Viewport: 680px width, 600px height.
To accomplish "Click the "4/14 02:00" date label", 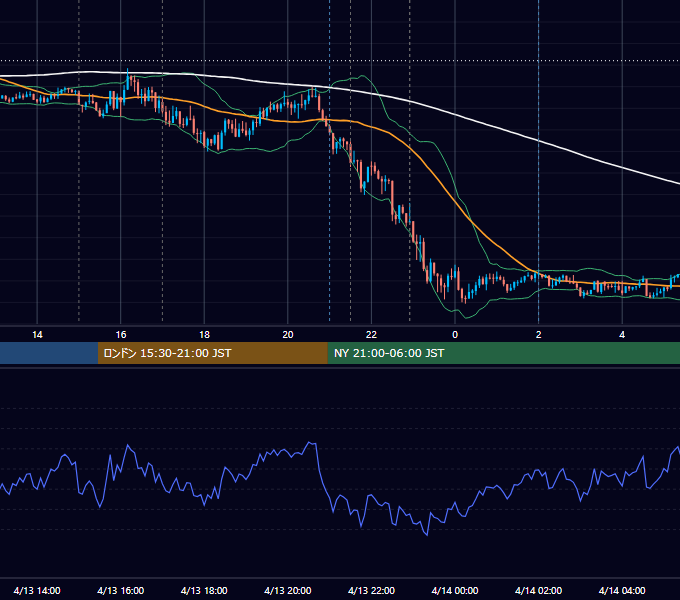I will click(x=538, y=590).
